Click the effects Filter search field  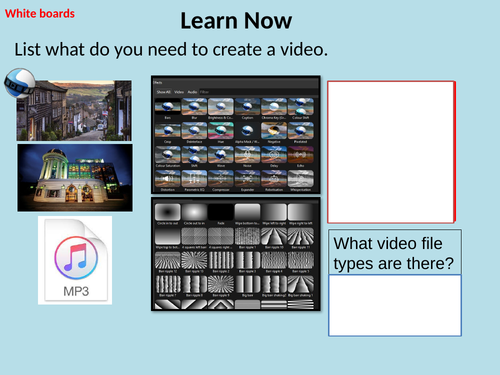pos(258,92)
